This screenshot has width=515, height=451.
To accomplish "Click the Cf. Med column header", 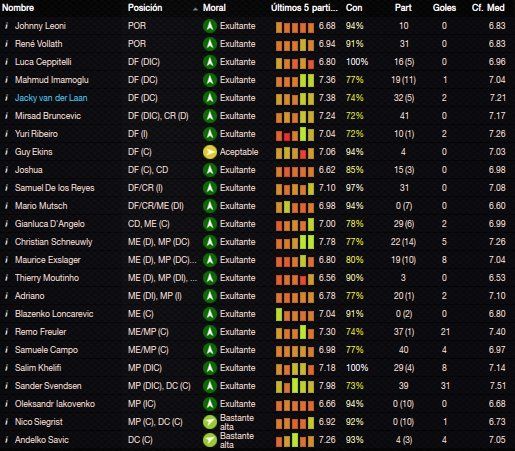I will coord(488,8).
